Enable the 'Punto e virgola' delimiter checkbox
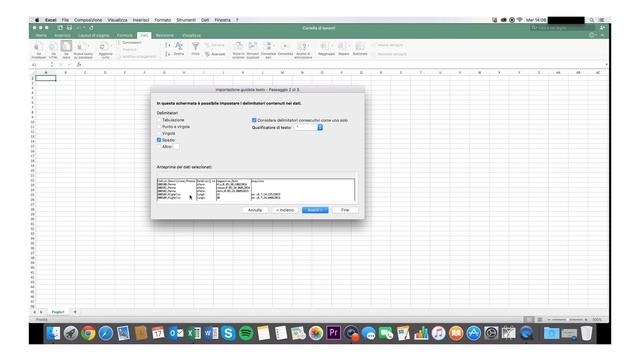The height and width of the screenshot is (360, 640). pyautogui.click(x=159, y=127)
